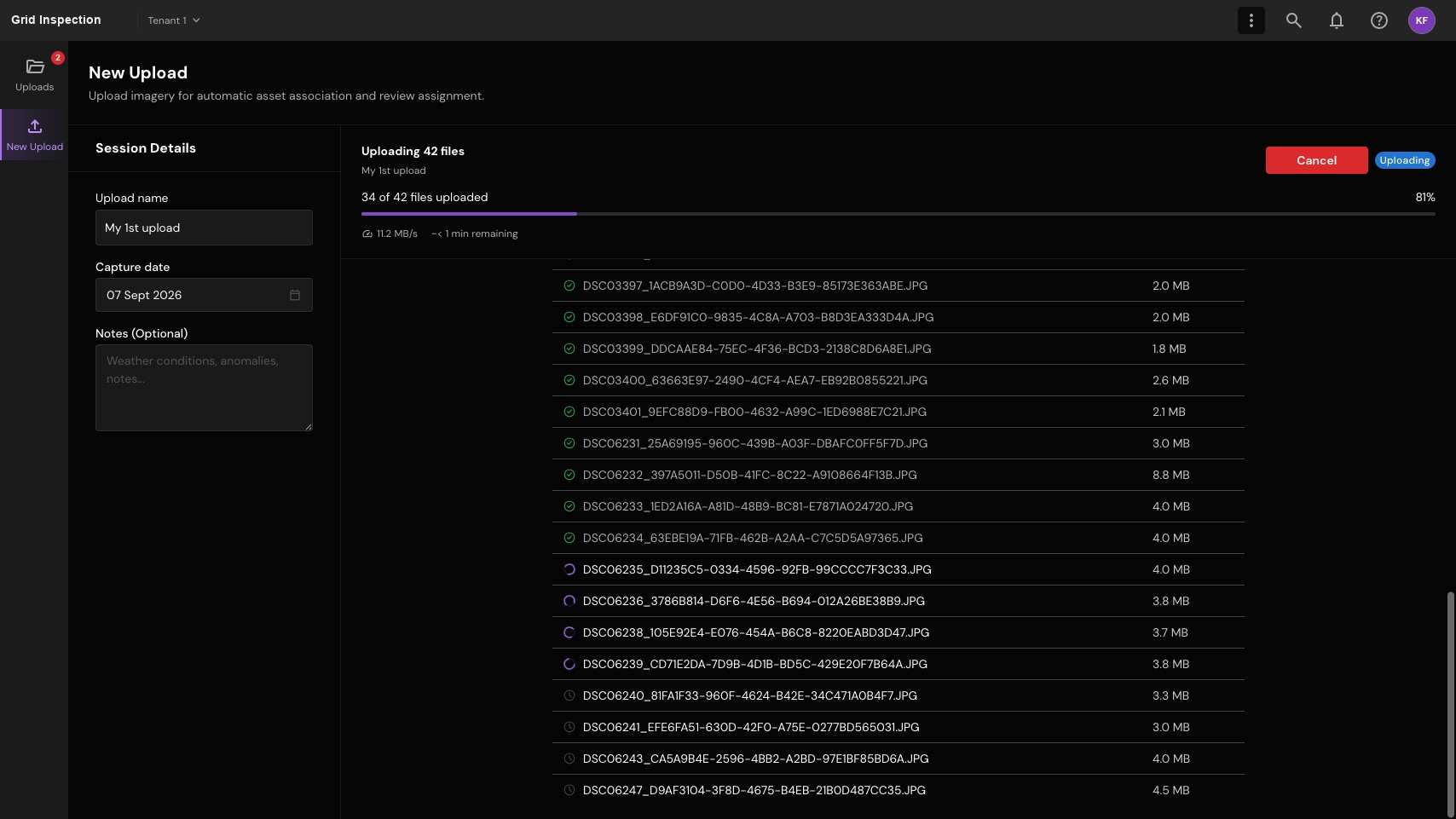Click pending clock icon for DSC06241 file
The image size is (1456, 819).
569,727
